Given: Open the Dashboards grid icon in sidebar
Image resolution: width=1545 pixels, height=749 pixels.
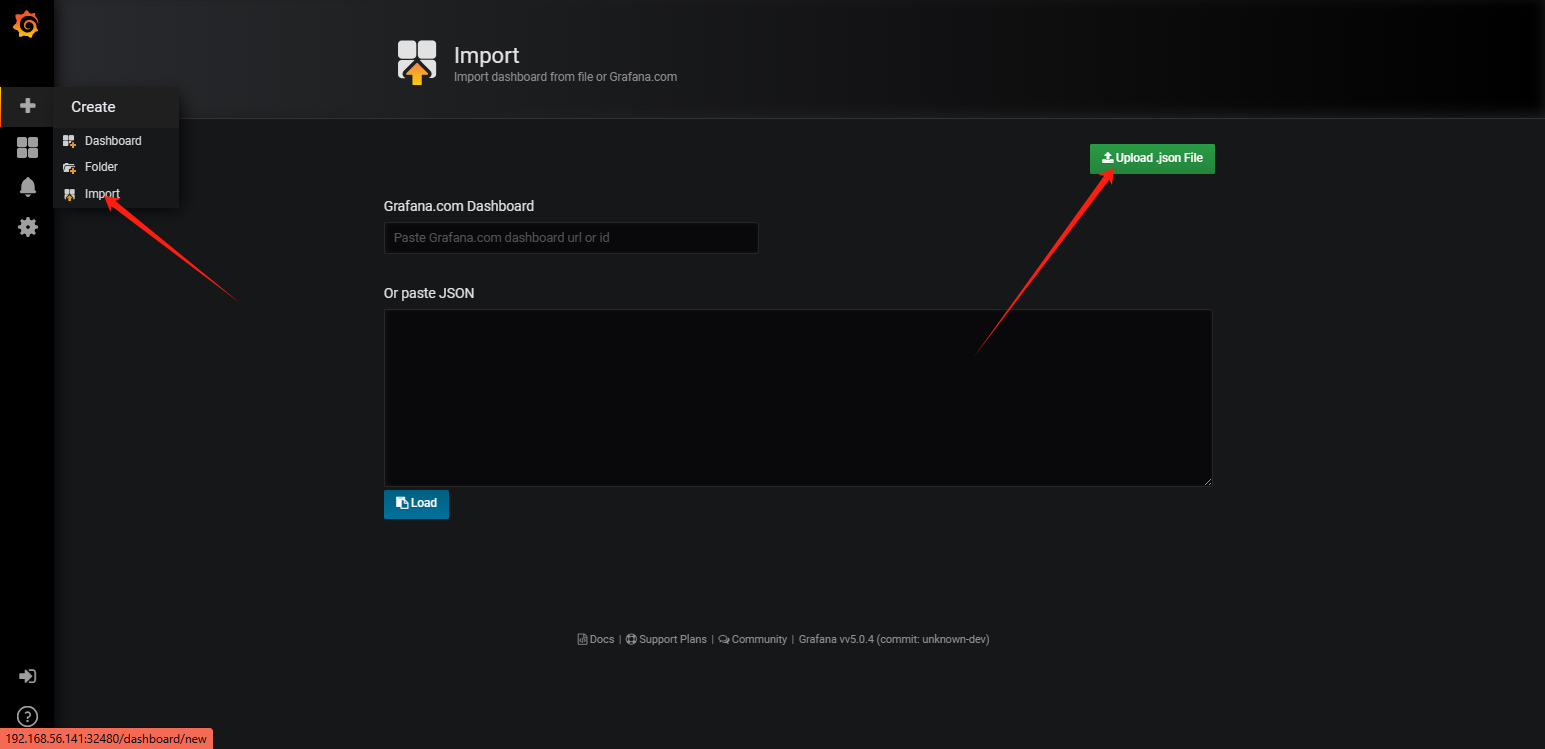Looking at the screenshot, I should click(x=28, y=148).
